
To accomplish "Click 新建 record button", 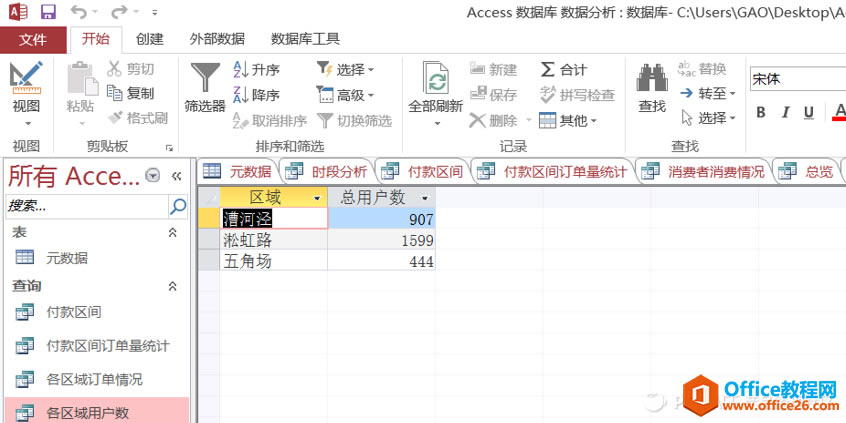I will [493, 69].
